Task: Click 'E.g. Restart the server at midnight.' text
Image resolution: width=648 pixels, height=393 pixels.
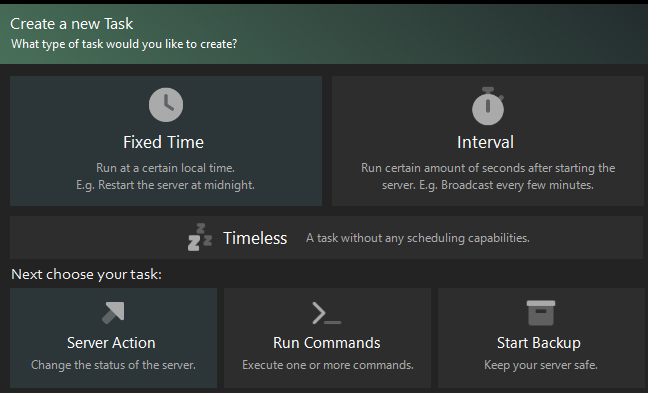Action: (x=165, y=185)
